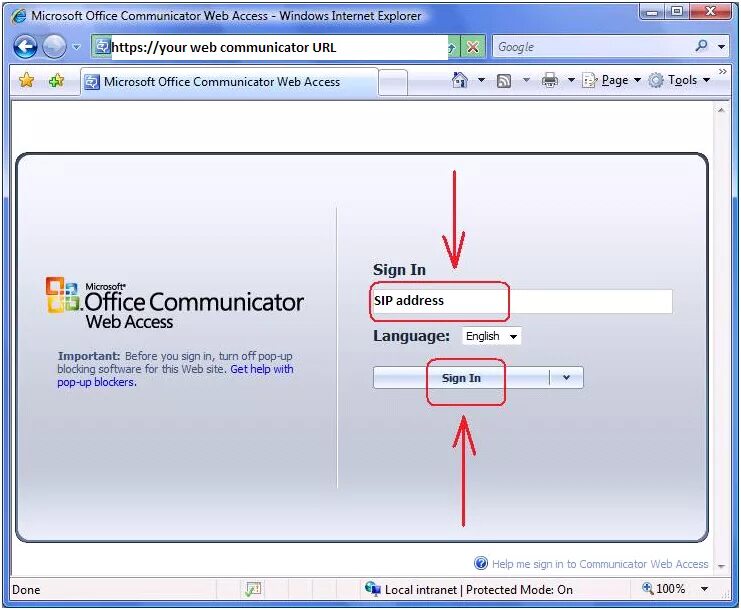
Task: Click the SIP address sign-in field
Action: pos(522,301)
